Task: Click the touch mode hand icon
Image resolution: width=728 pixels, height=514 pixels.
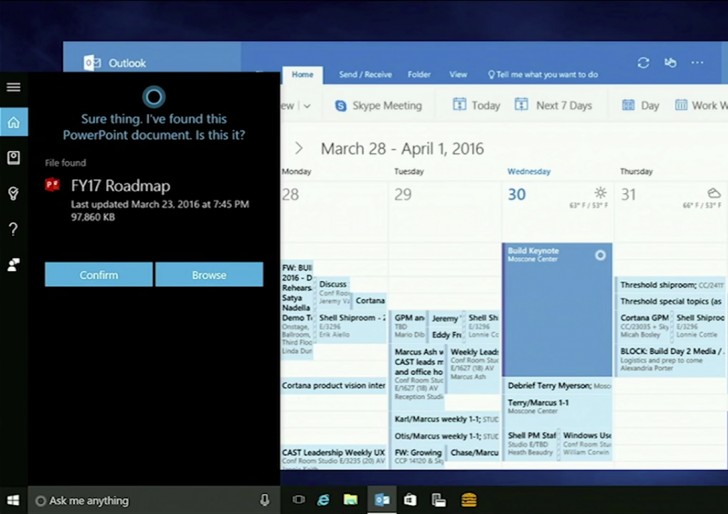Action: click(x=670, y=63)
